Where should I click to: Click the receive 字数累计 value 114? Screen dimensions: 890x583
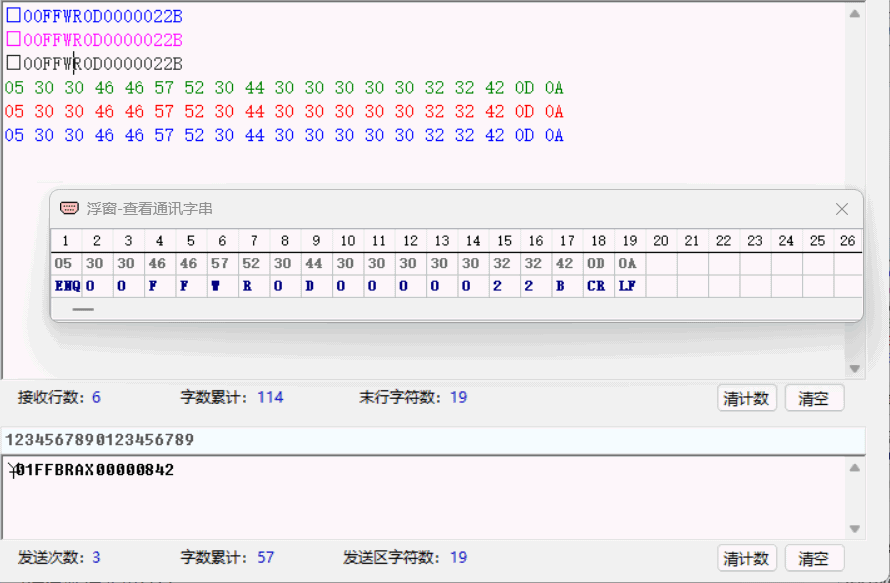[x=270, y=397]
